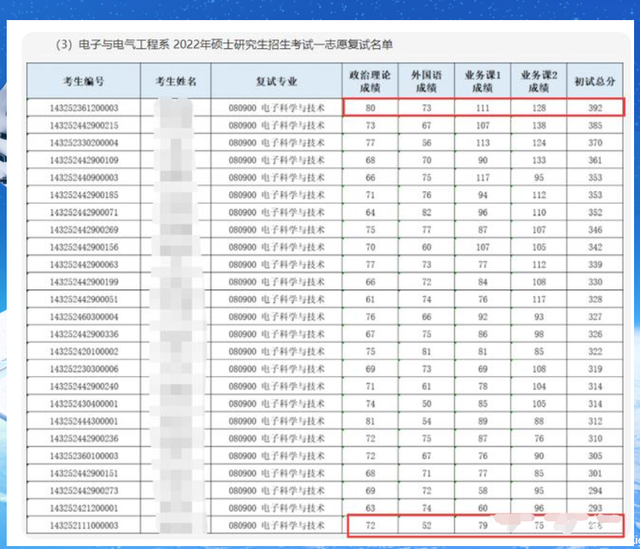Screen dimensions: 640x549
Task: Click foreign language score 50
Action: [426, 404]
